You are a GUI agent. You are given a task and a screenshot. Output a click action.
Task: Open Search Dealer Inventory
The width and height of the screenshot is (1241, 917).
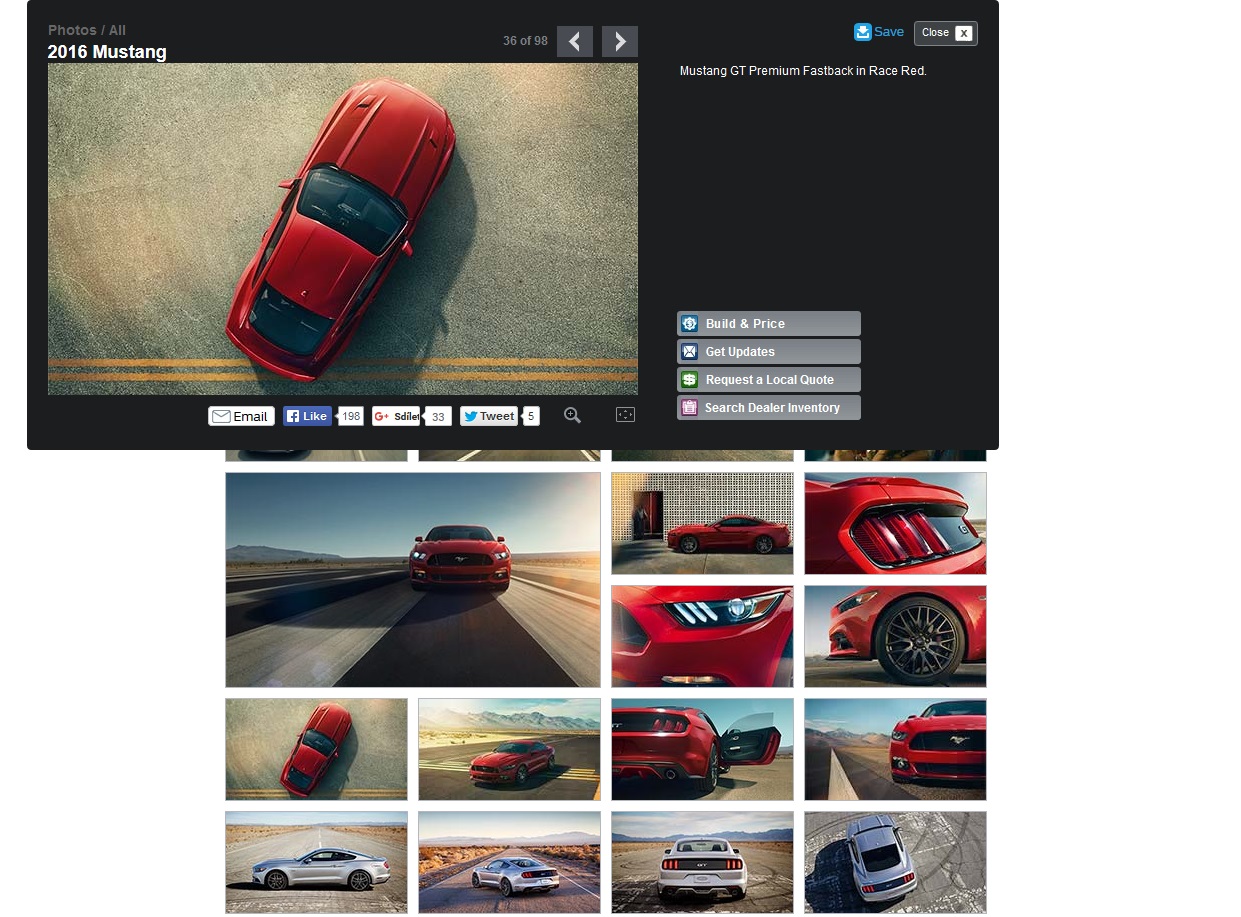click(768, 408)
